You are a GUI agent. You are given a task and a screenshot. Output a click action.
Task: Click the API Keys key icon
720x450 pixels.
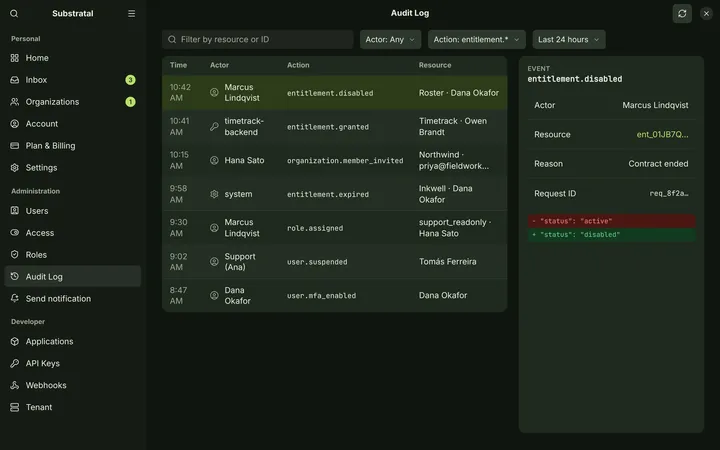[15, 363]
